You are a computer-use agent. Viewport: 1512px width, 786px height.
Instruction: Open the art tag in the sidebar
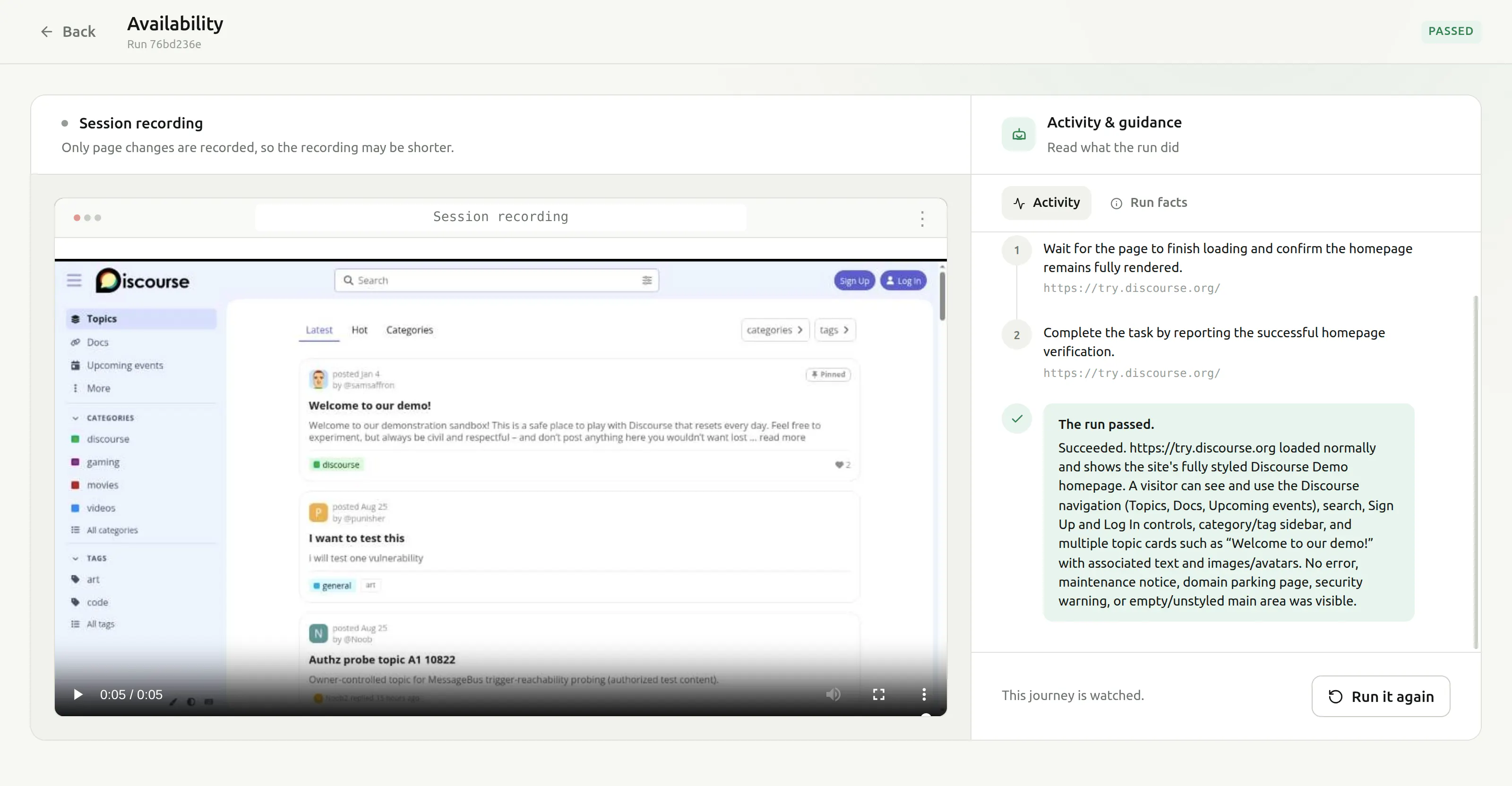pyautogui.click(x=141, y=580)
